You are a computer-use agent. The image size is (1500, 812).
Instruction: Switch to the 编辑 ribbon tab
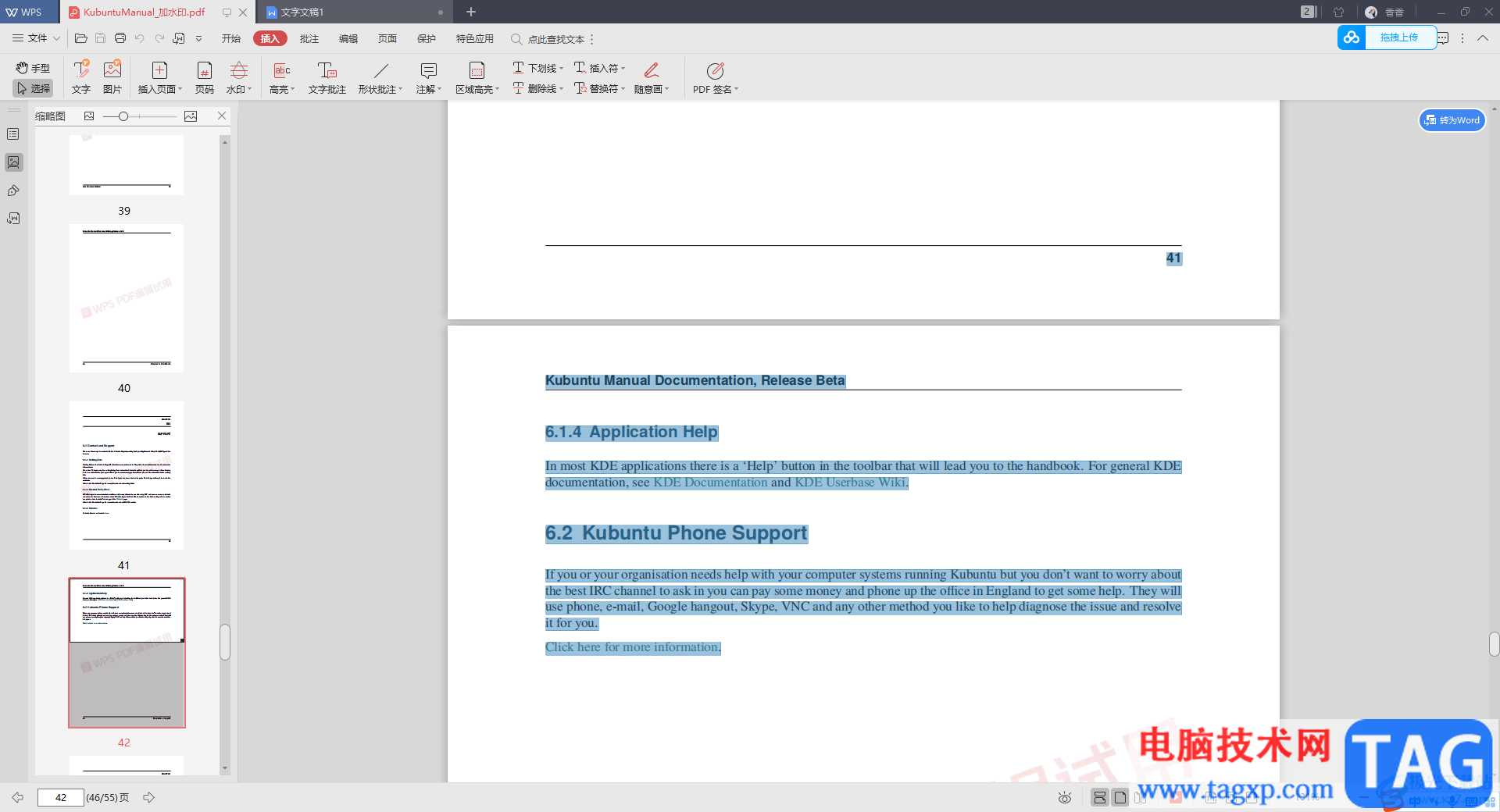click(348, 38)
